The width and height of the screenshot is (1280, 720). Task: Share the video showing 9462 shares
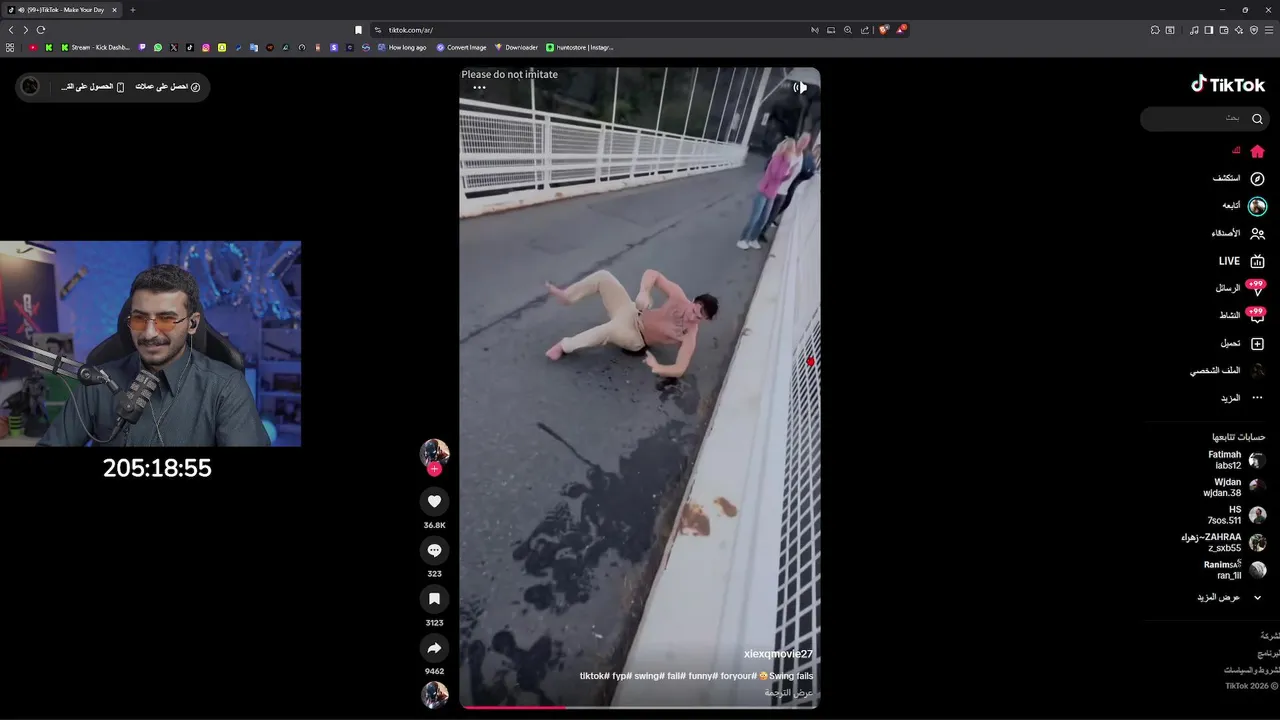tap(434, 648)
